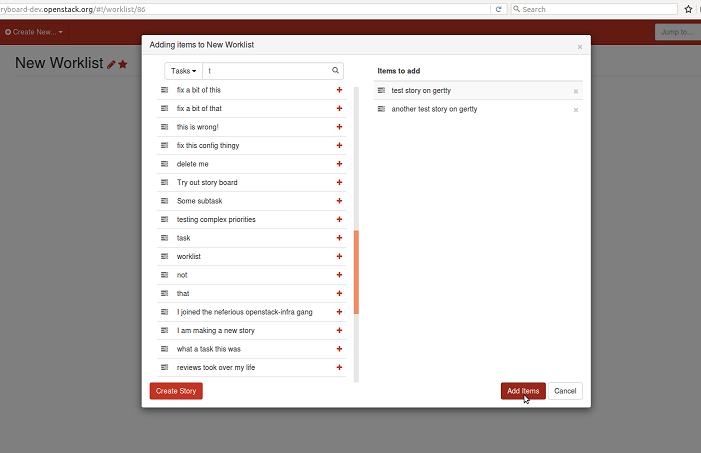Add 'fix a bit of this' with plus icon
Viewport: 701px width, 453px height.
pyautogui.click(x=339, y=90)
